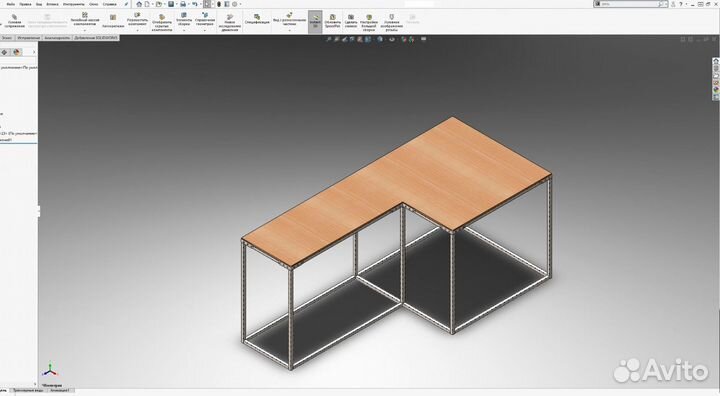The width and height of the screenshot is (720, 396).
Task: Click the Rebuild traffic light icon
Action: pyautogui.click(x=219, y=4)
